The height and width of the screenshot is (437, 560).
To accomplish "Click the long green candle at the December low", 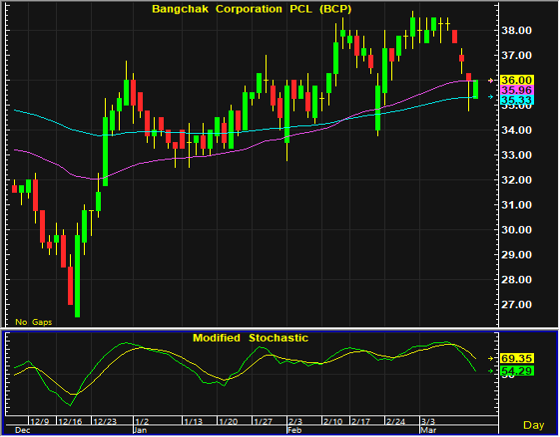I will point(78,276).
